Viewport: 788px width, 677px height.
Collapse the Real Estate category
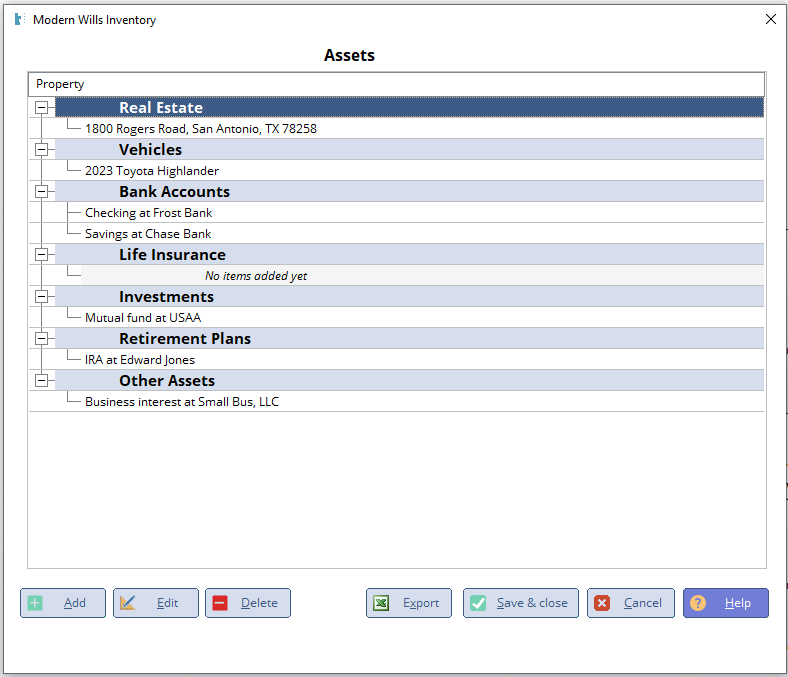click(x=42, y=108)
